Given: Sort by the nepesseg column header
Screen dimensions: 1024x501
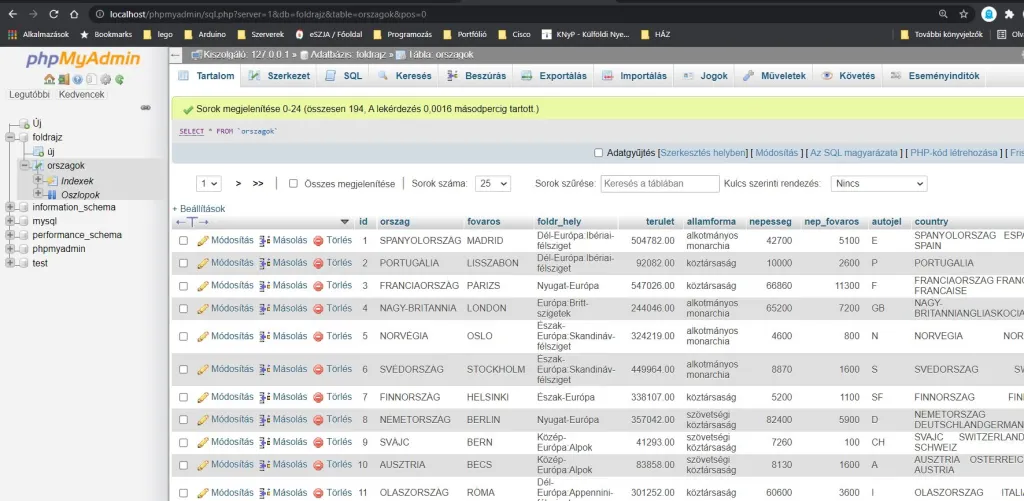Looking at the screenshot, I should pos(770,221).
